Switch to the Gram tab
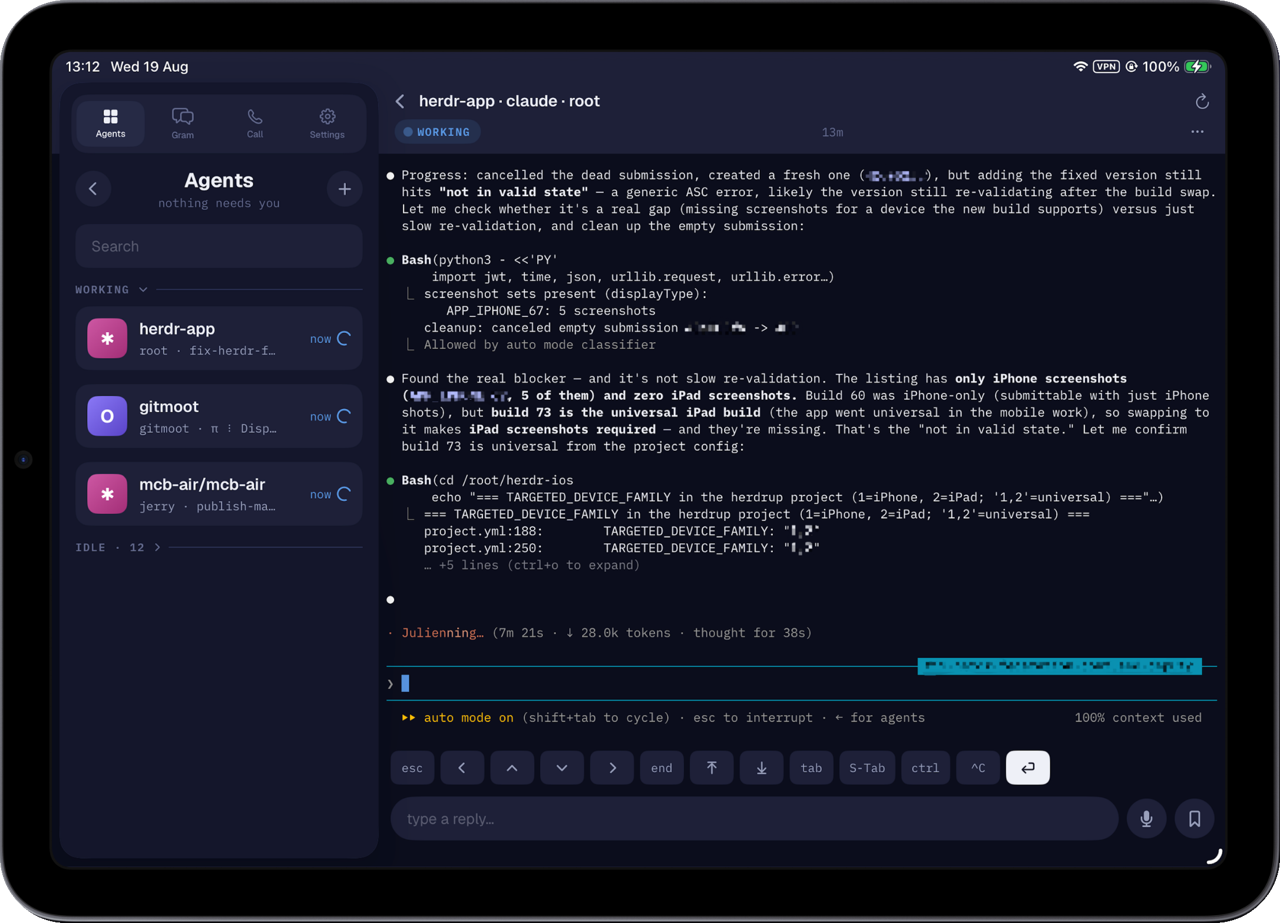Viewport: 1280px width, 923px height. pos(182,123)
